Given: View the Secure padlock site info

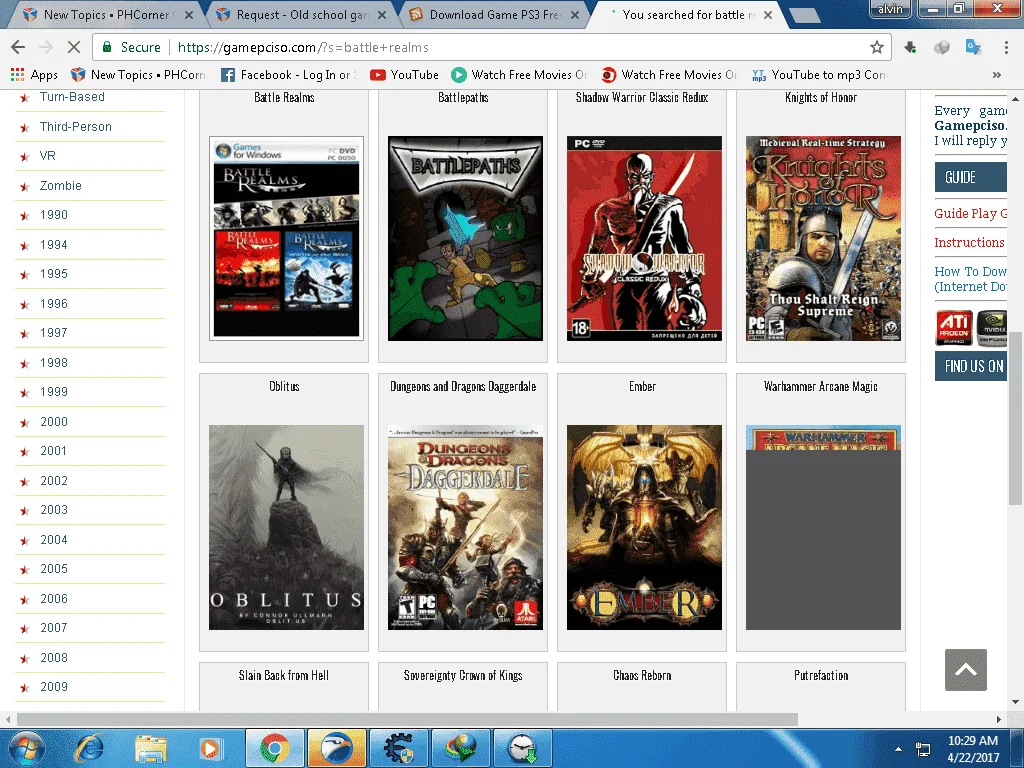Looking at the screenshot, I should click(x=131, y=47).
